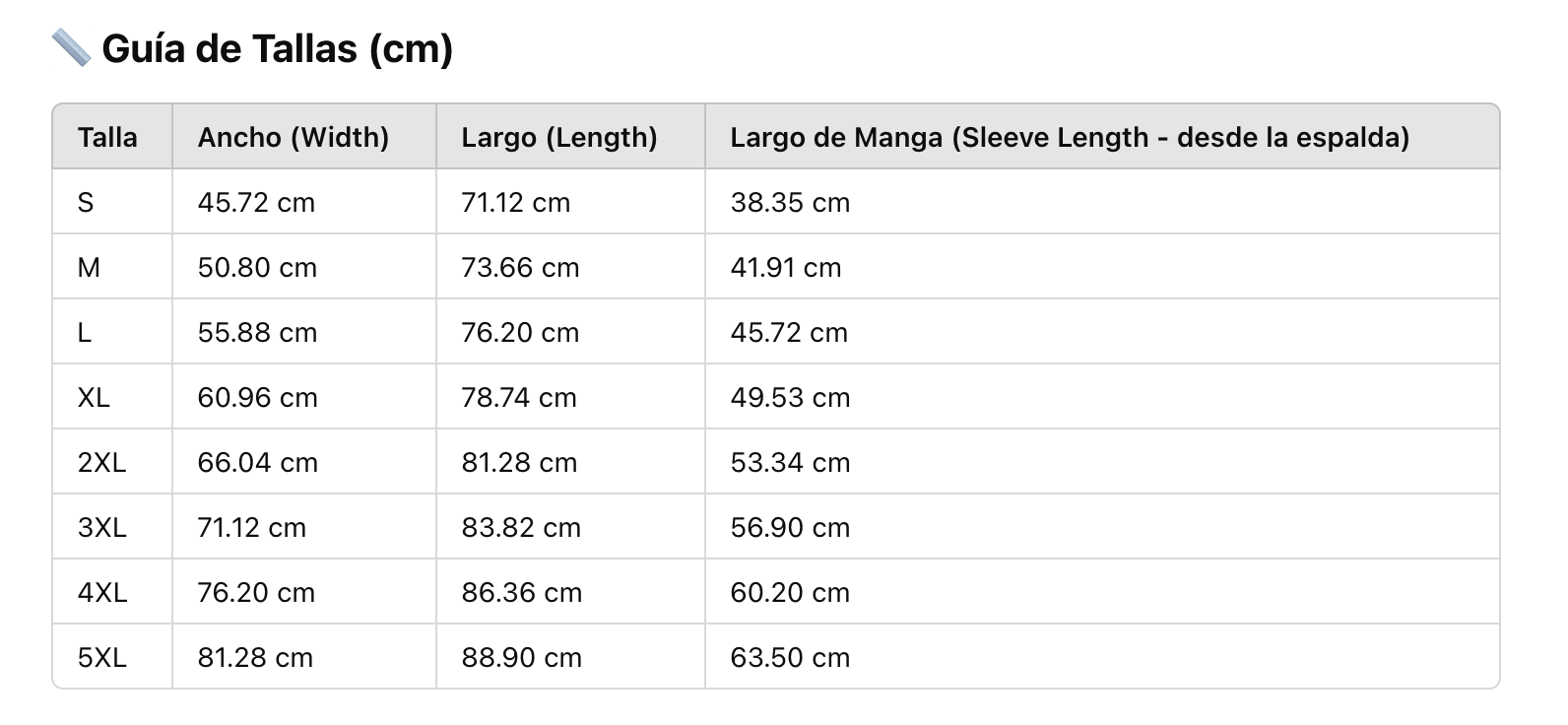Image resolution: width=1568 pixels, height=725 pixels.
Task: Choose the XL size cell
Action: coord(94,397)
